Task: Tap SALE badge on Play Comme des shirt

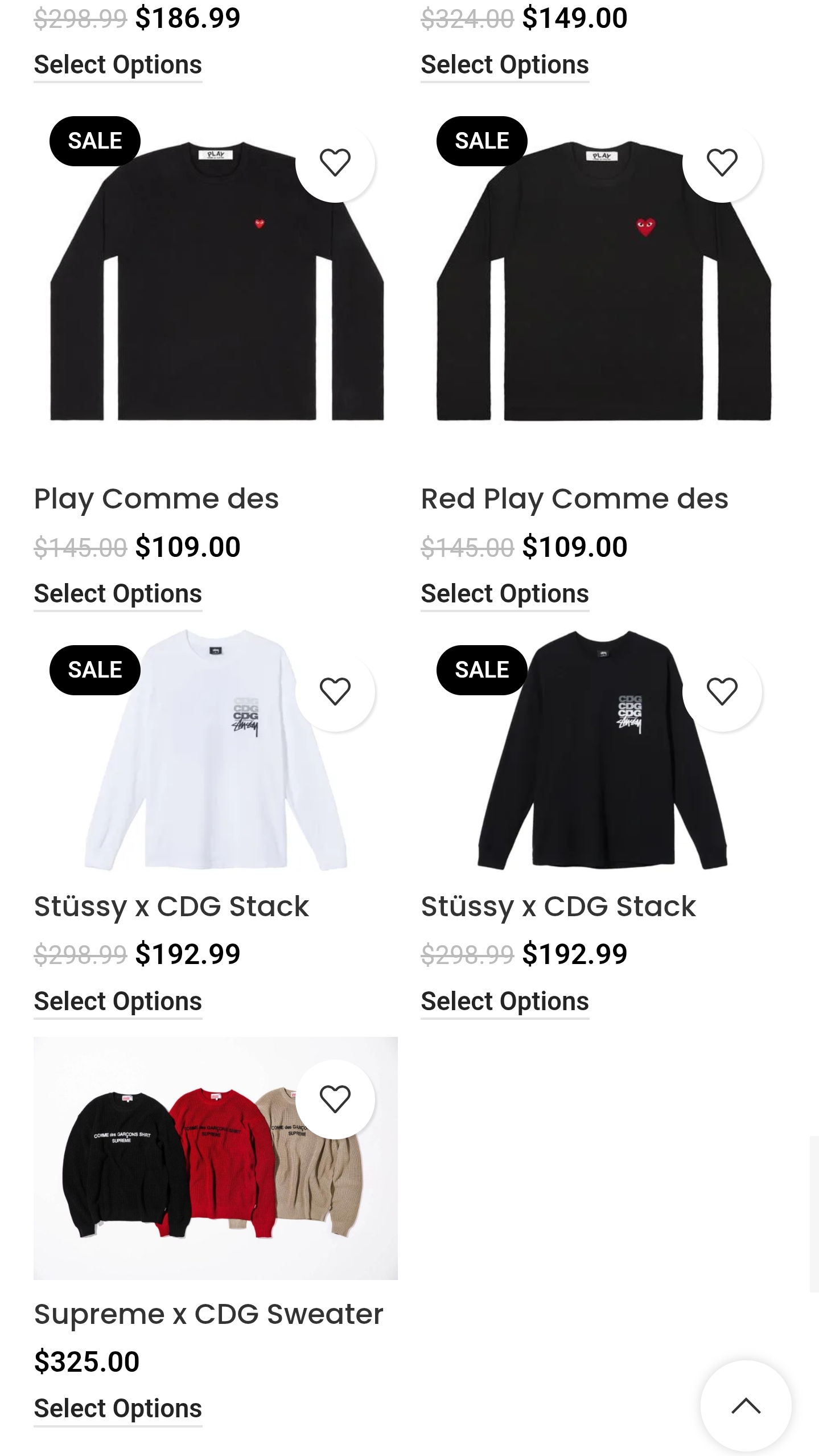Action: (94, 141)
